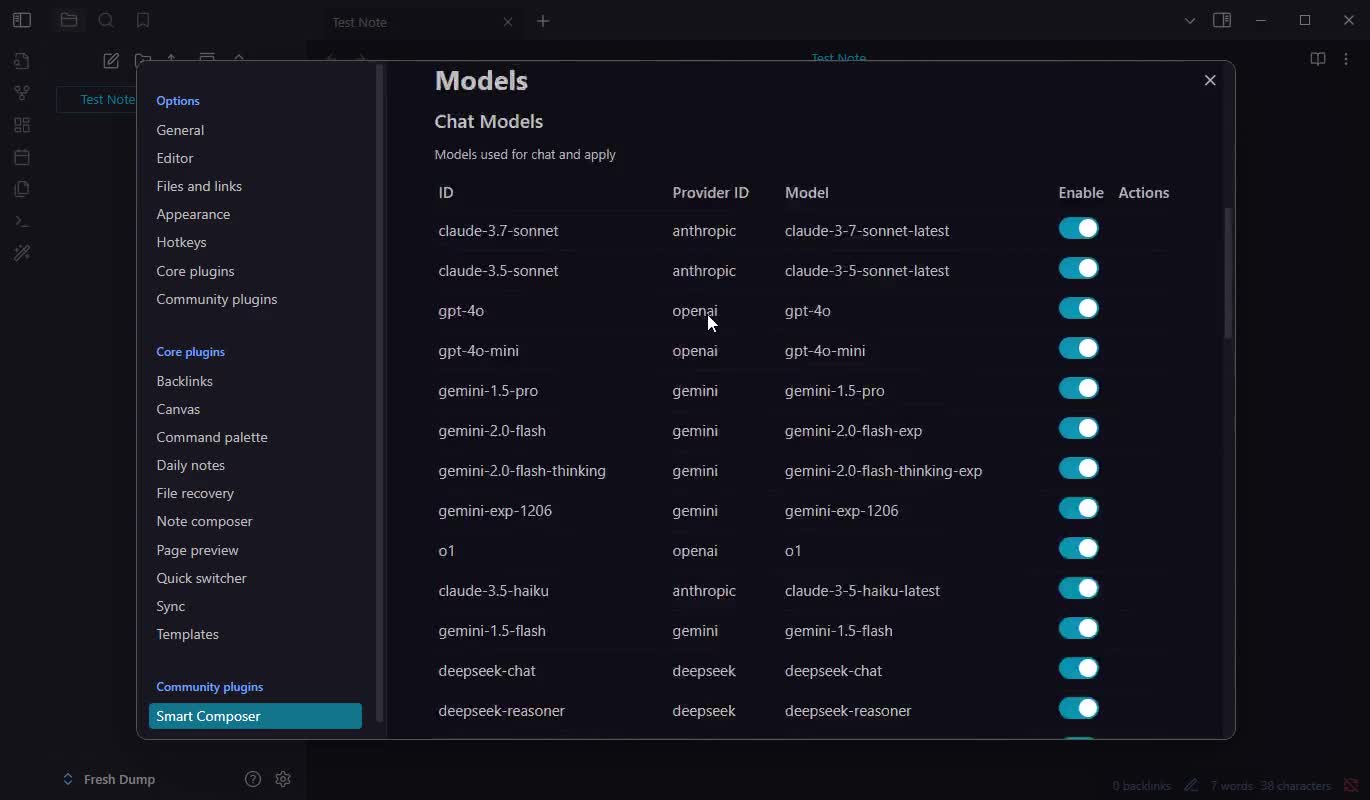Create new canvas from the ribbon

(x=22, y=125)
